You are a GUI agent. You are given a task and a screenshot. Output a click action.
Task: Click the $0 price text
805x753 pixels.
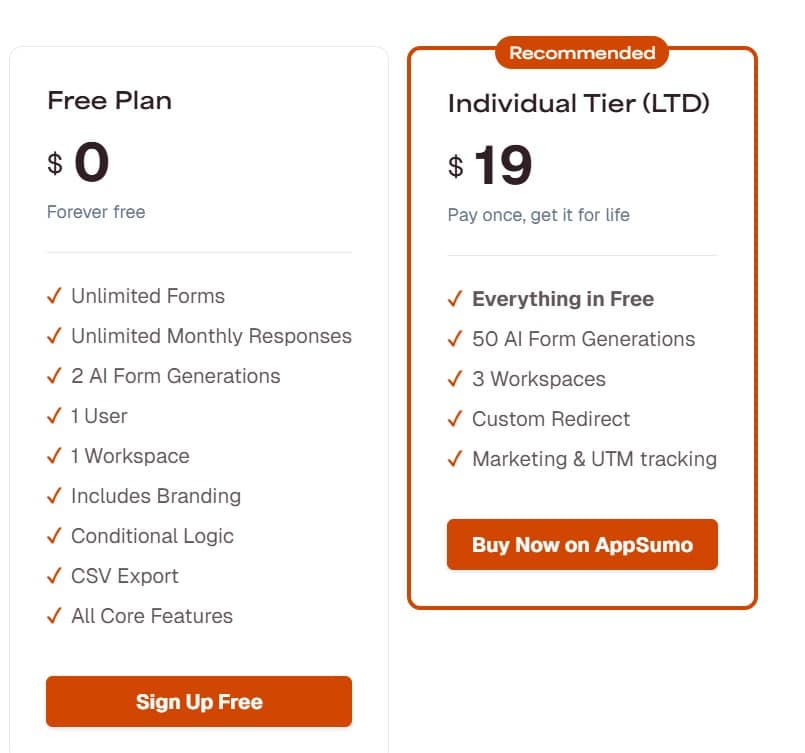[79, 163]
